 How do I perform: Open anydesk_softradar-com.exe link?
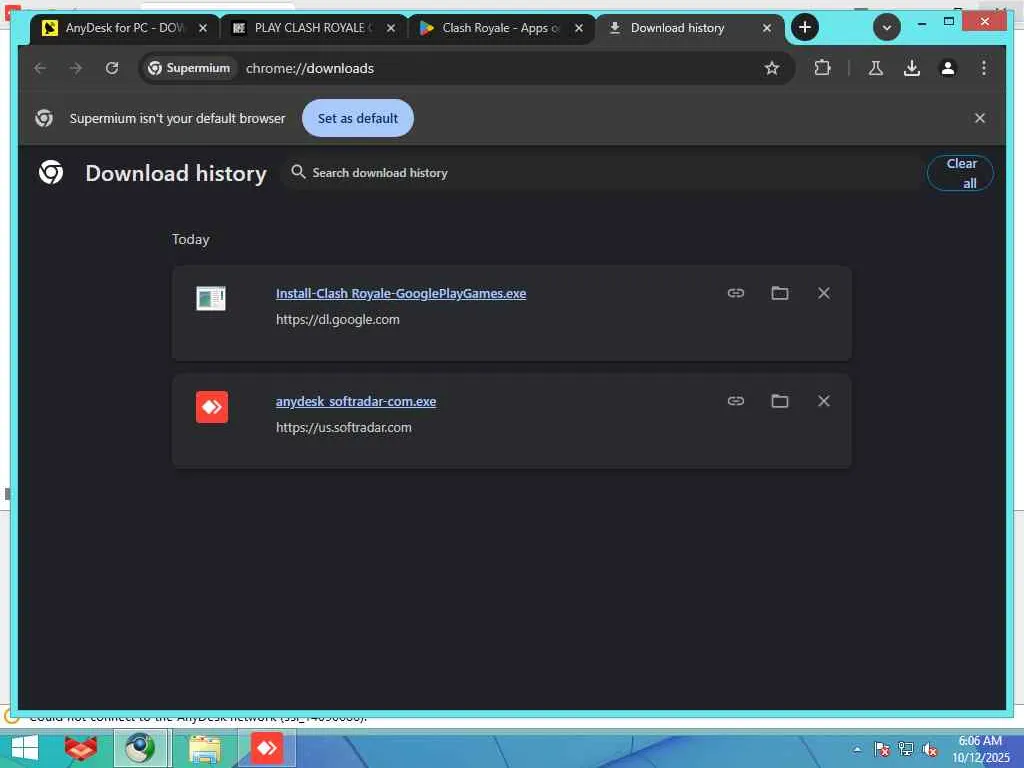pos(356,401)
